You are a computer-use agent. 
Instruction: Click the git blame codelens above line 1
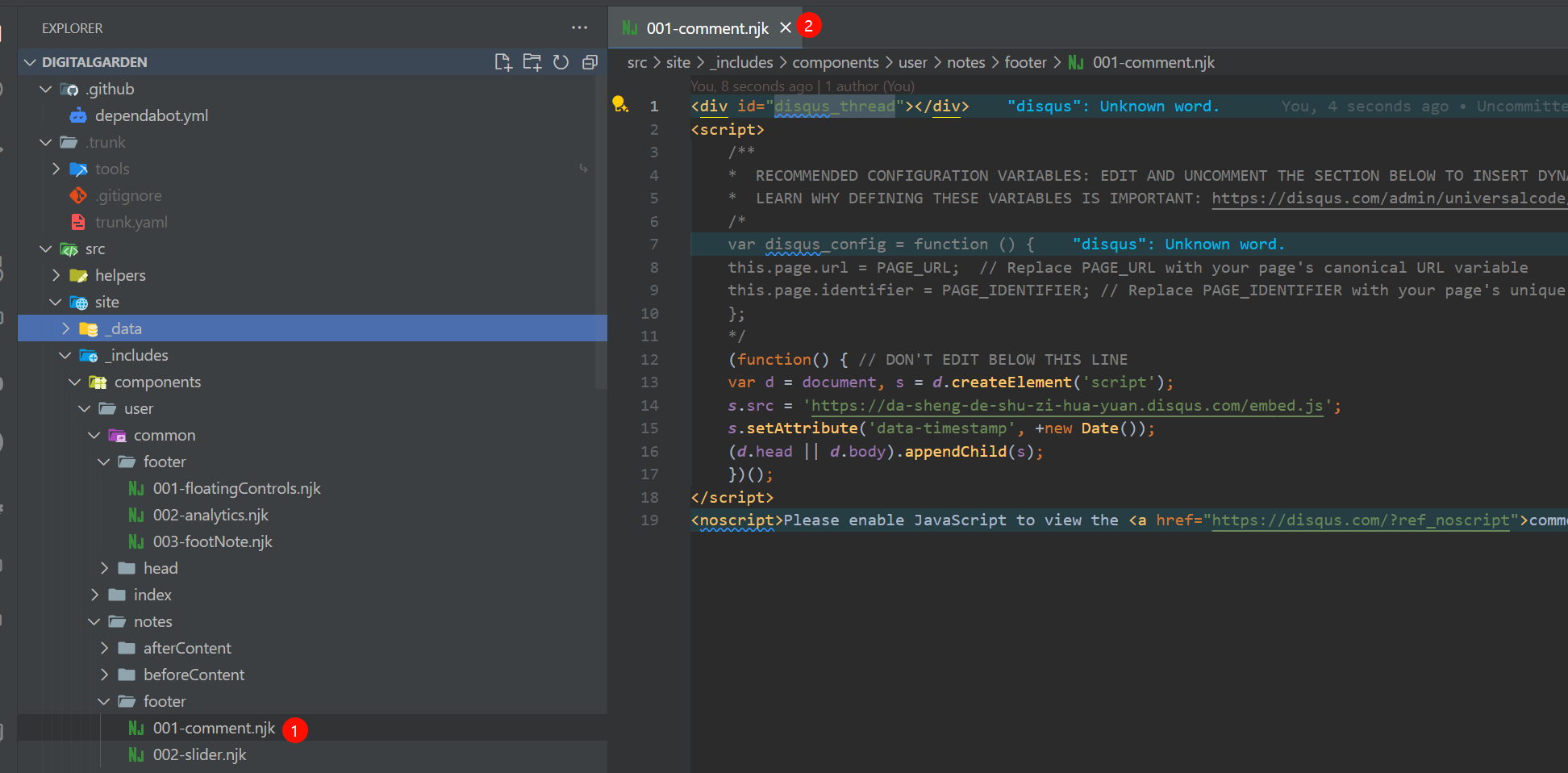point(803,86)
